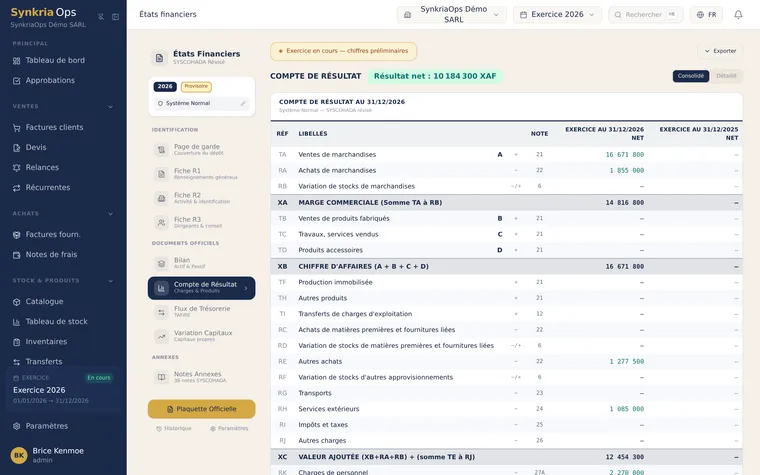Viewport: 760px width, 475px height.
Task: Click the Provisoire badge
Action: point(196,86)
